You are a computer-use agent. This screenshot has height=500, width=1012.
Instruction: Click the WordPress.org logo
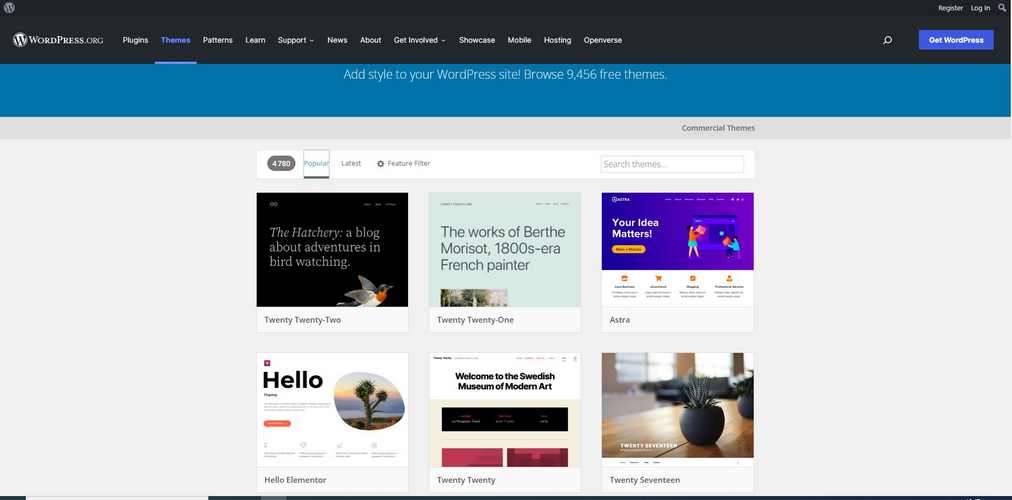[58, 40]
